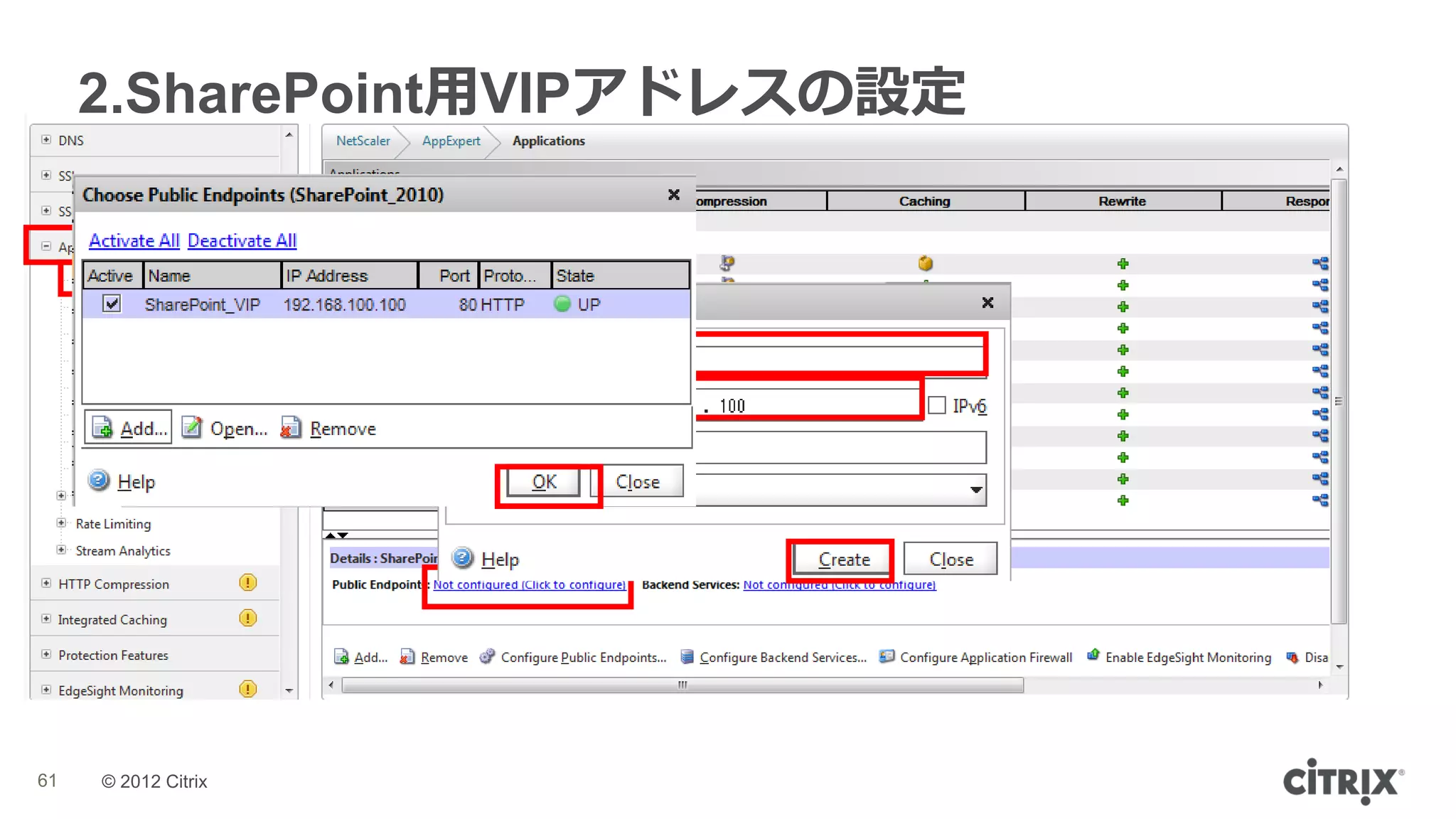Click the 192.168.100.100 IP address cell
This screenshot has height=819, width=1456.
(x=345, y=304)
